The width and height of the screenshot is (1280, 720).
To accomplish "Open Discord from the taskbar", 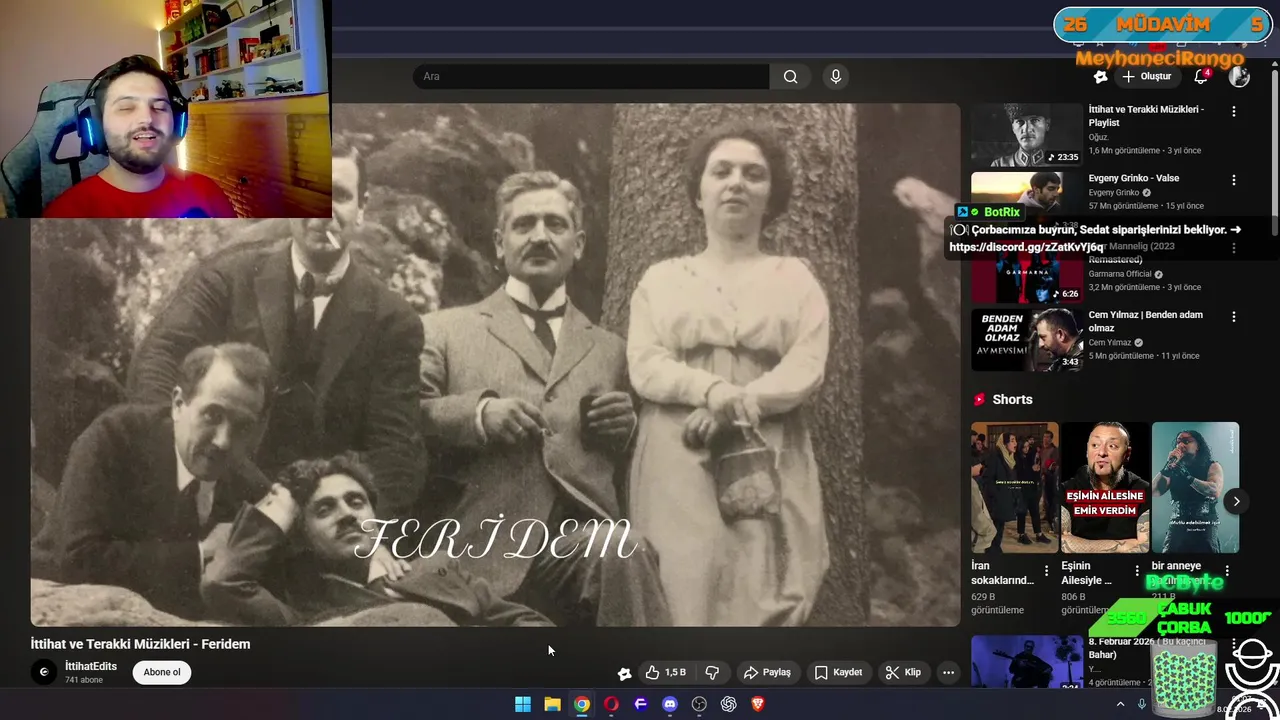I will click(670, 704).
